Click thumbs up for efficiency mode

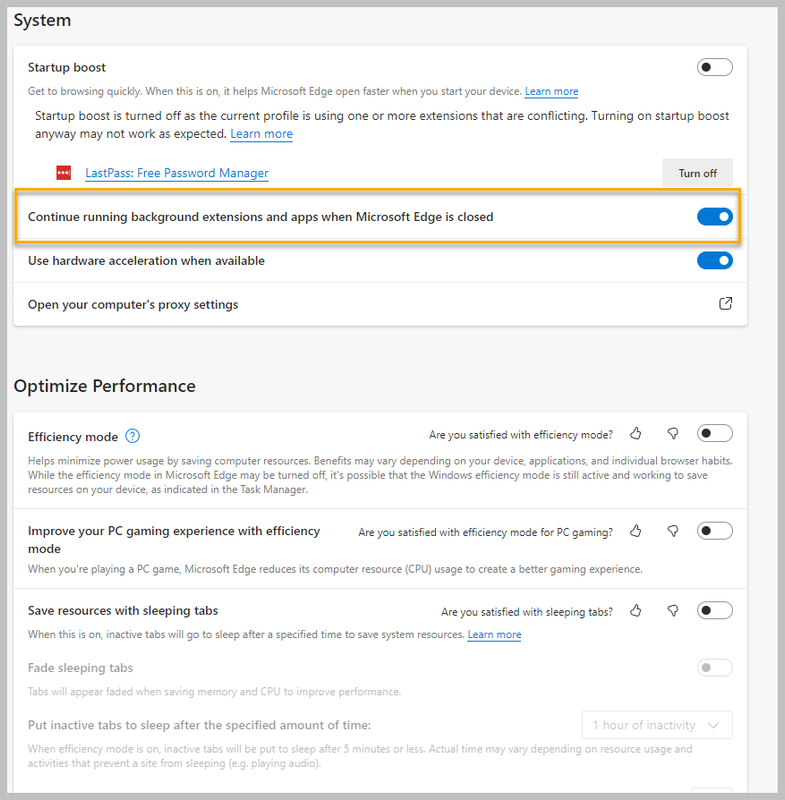click(636, 434)
